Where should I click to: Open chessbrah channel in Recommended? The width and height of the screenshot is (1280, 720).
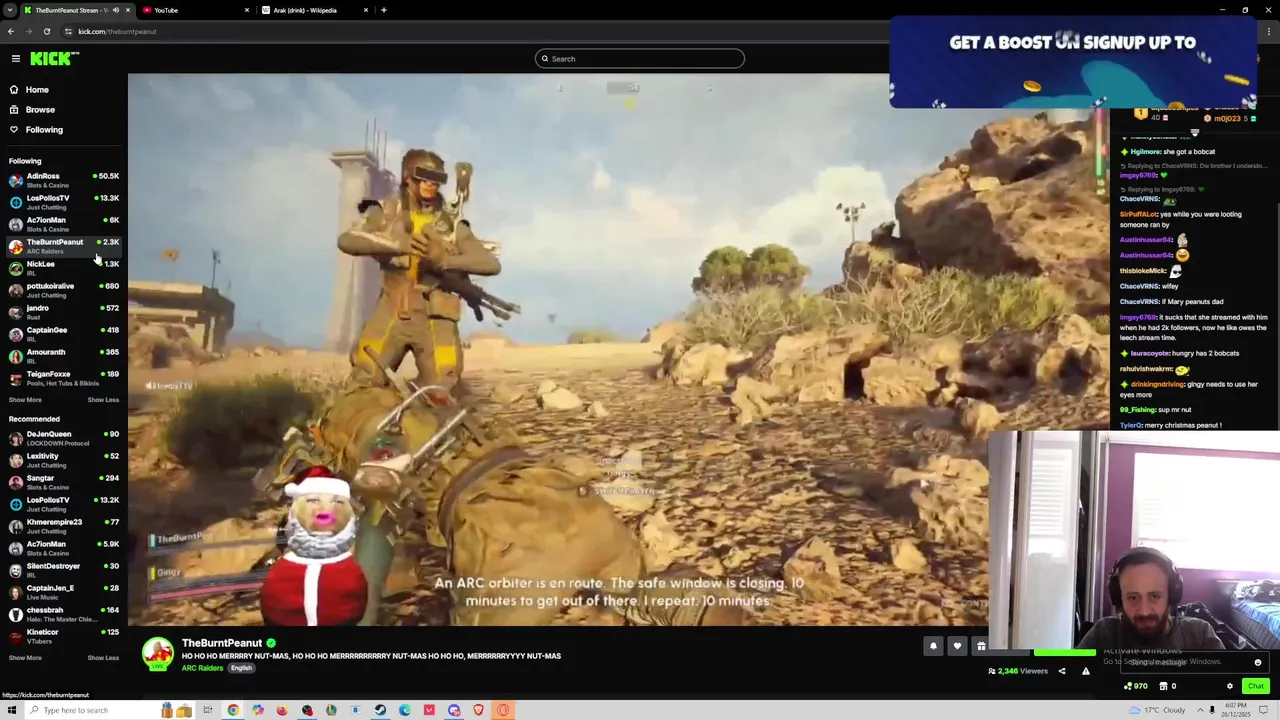click(x=64, y=614)
